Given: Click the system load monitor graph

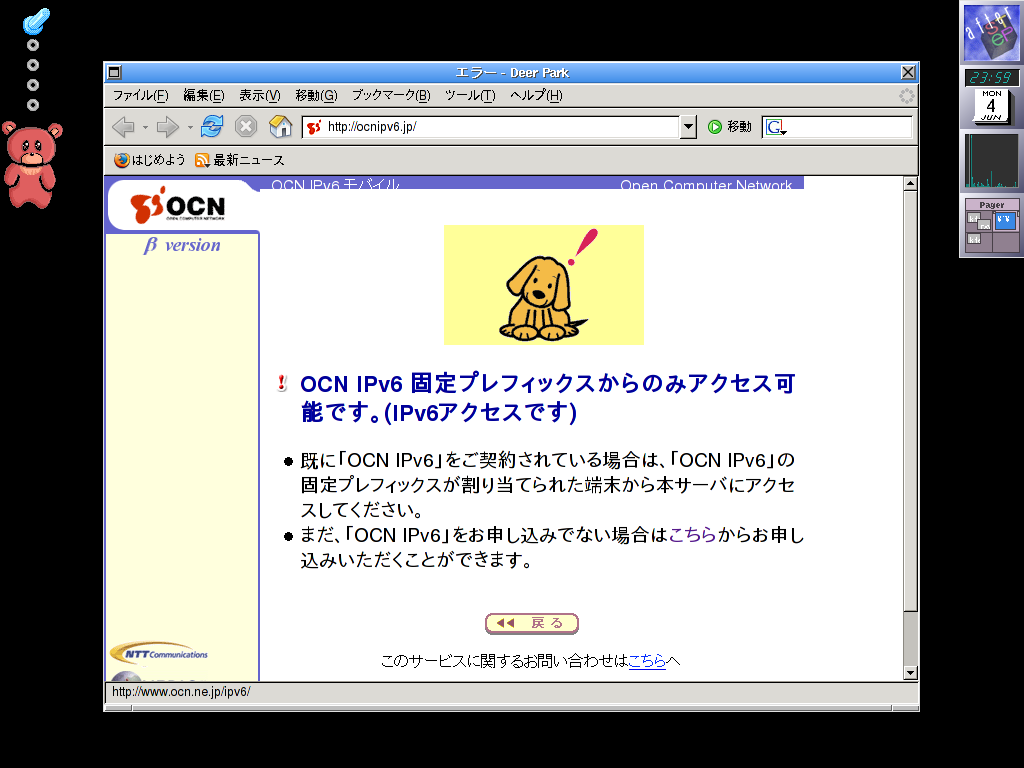Looking at the screenshot, I should (991, 161).
